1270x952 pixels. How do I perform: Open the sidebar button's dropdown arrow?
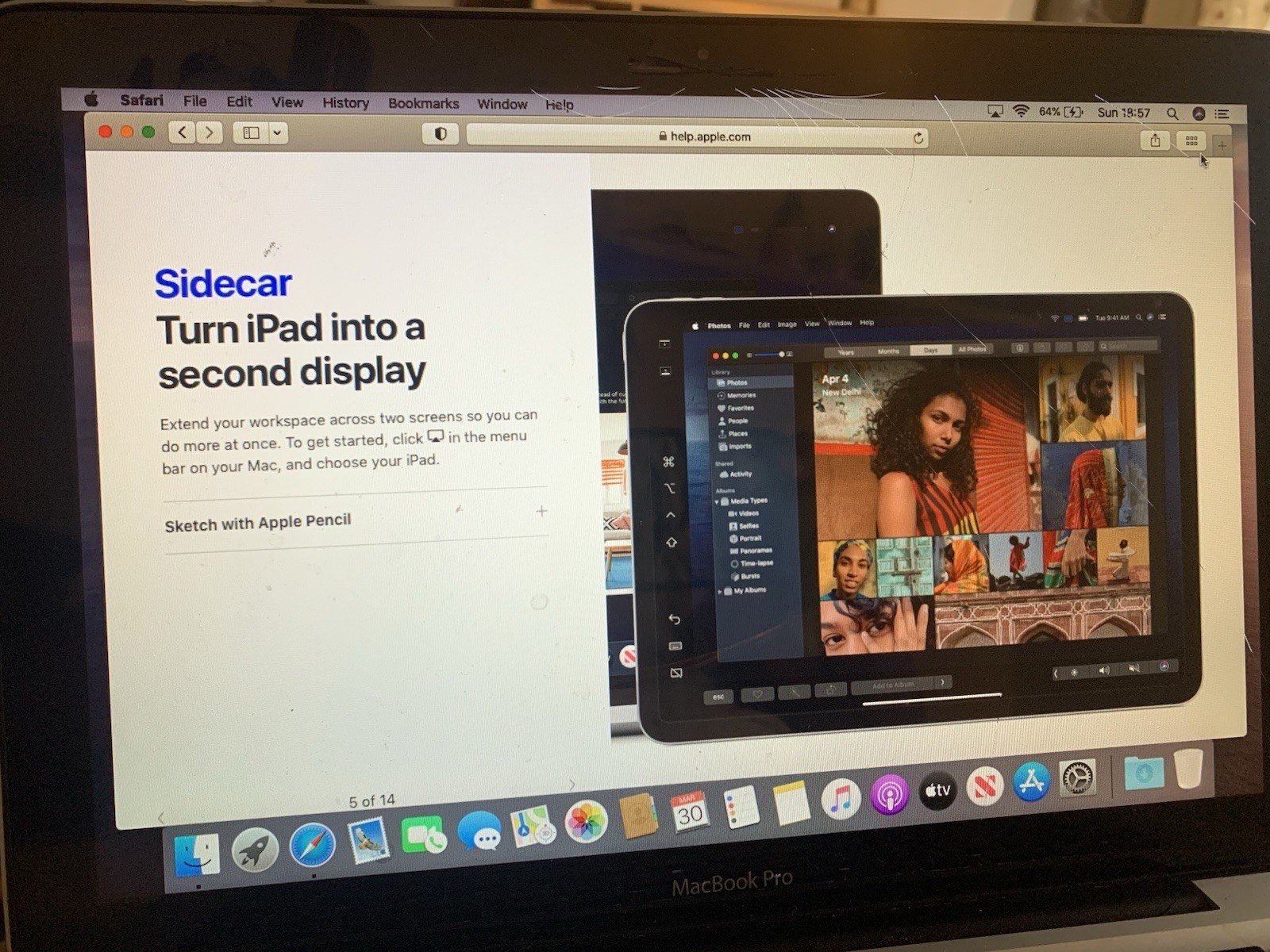coord(278,133)
